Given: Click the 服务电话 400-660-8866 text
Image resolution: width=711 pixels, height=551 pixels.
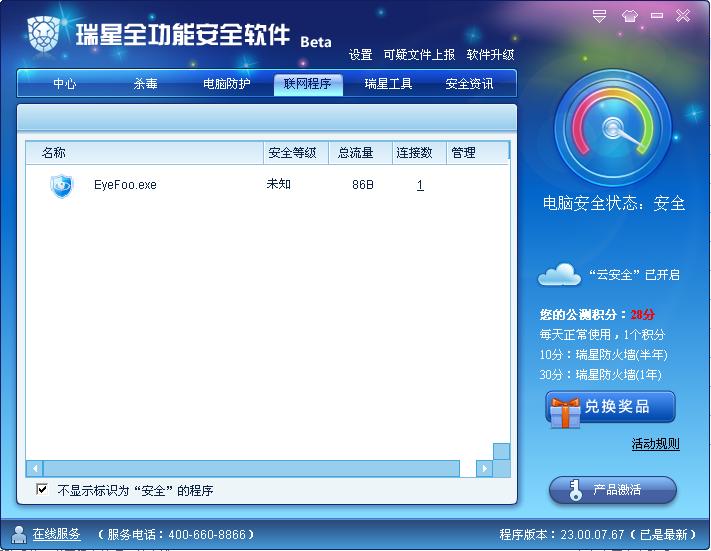Looking at the screenshot, I should coord(176,535).
